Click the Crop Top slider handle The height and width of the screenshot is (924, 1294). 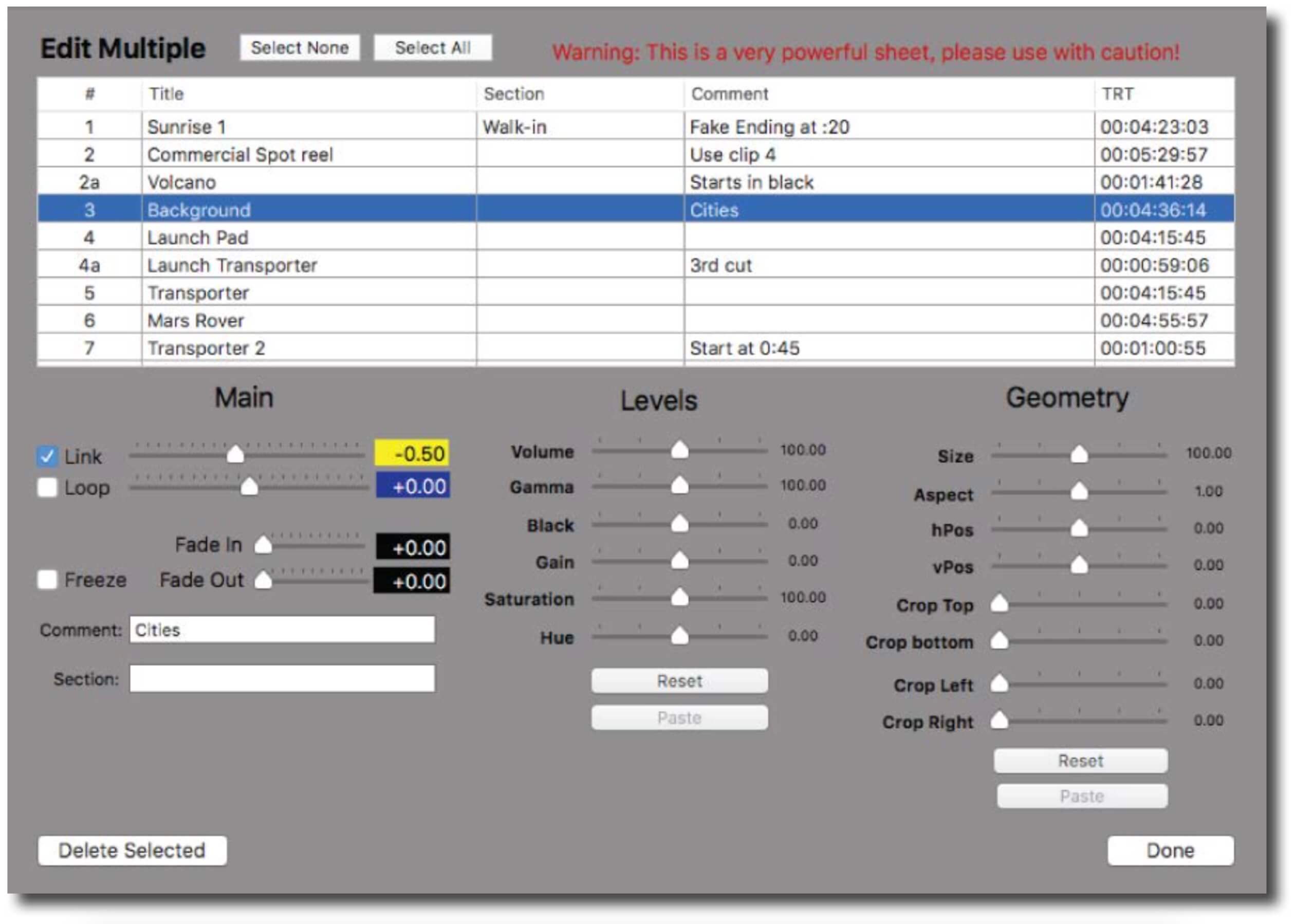[x=1000, y=603]
